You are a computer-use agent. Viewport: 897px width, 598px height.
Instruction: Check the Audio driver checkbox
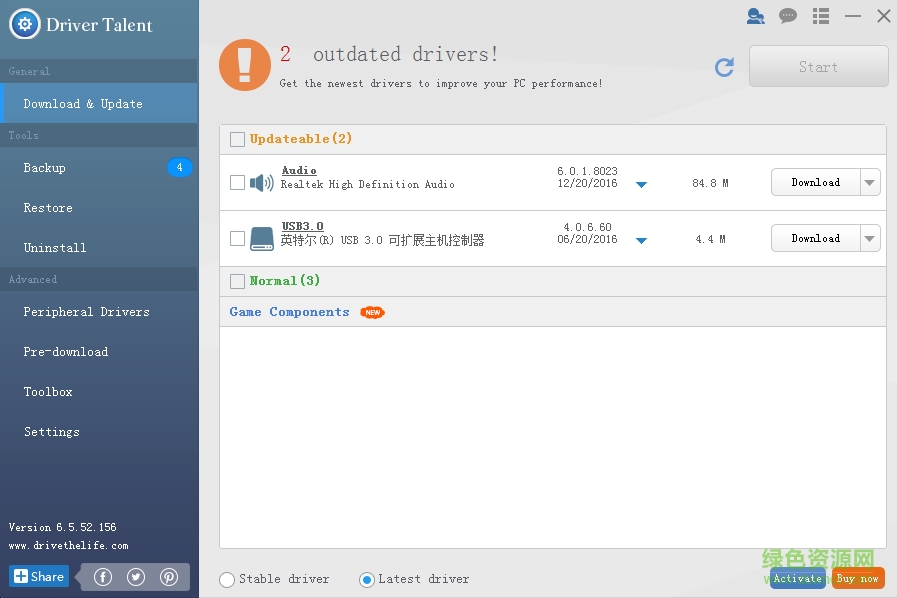click(237, 182)
